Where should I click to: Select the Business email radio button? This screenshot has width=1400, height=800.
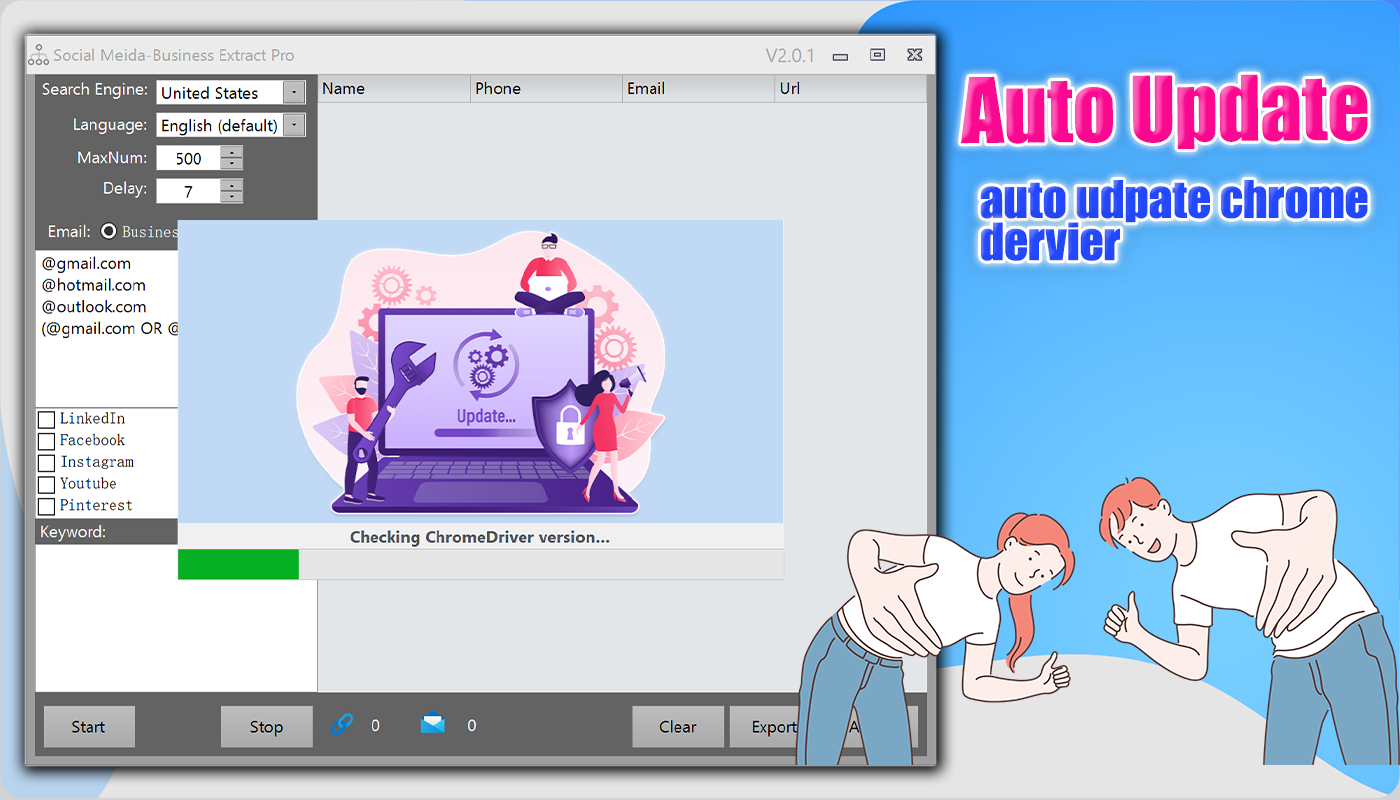pyautogui.click(x=109, y=231)
